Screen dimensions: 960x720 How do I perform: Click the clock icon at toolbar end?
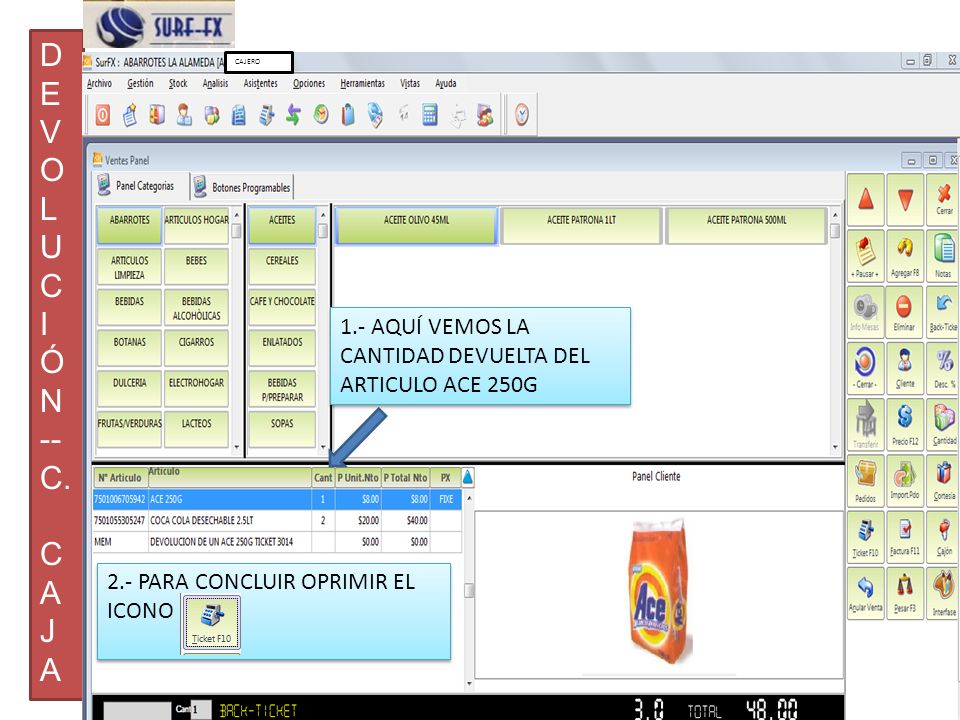click(522, 114)
